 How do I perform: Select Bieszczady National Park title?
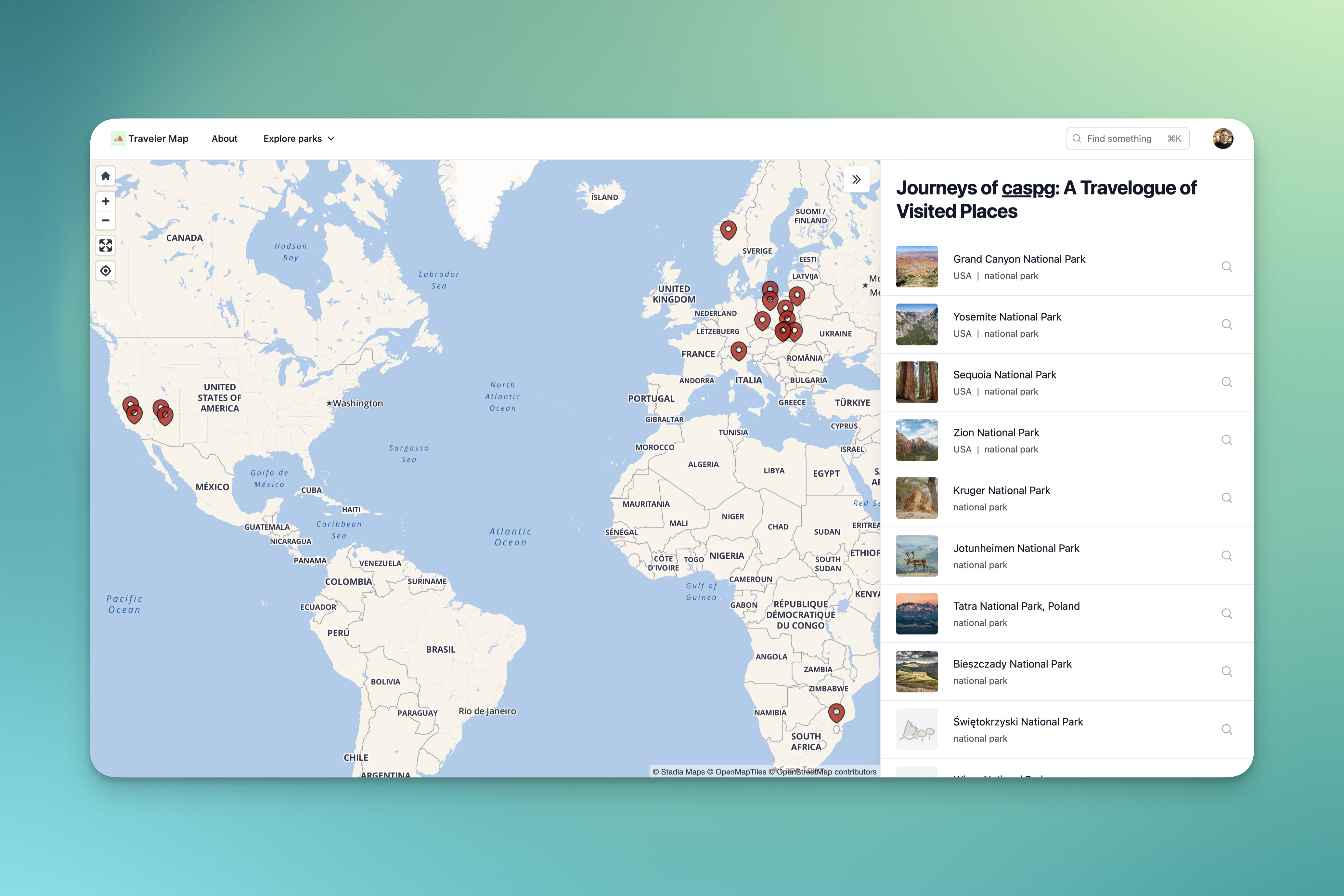(x=1012, y=664)
